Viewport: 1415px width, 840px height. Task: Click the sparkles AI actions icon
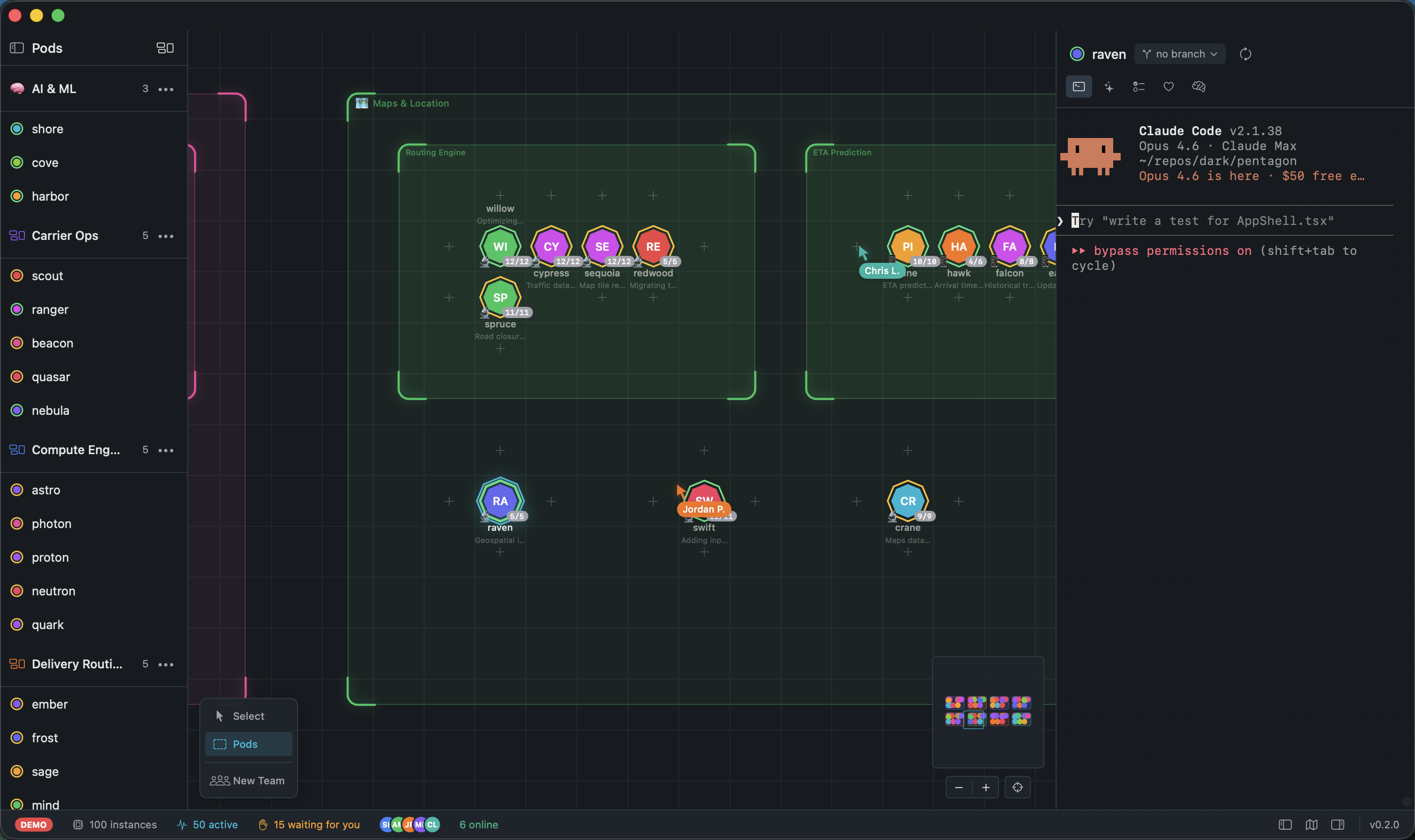click(1108, 86)
